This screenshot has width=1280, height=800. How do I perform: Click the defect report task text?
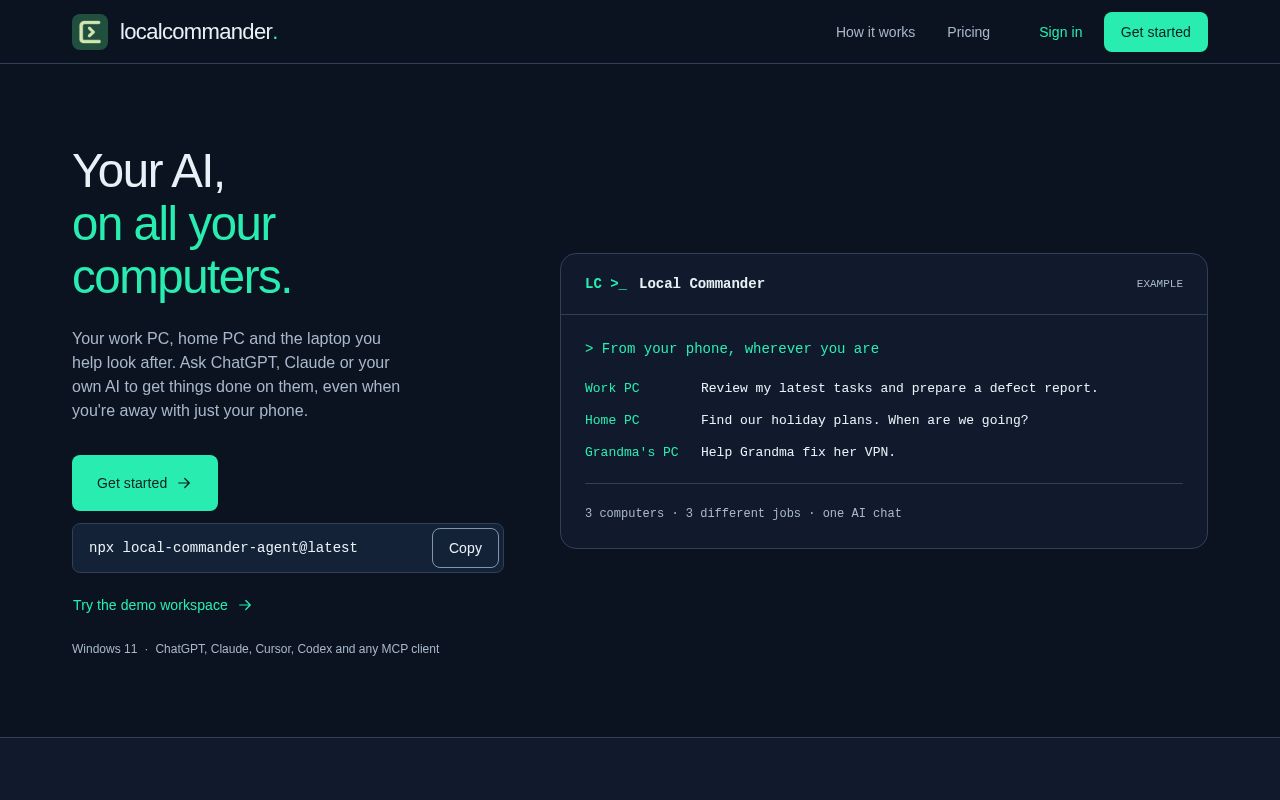pos(899,388)
